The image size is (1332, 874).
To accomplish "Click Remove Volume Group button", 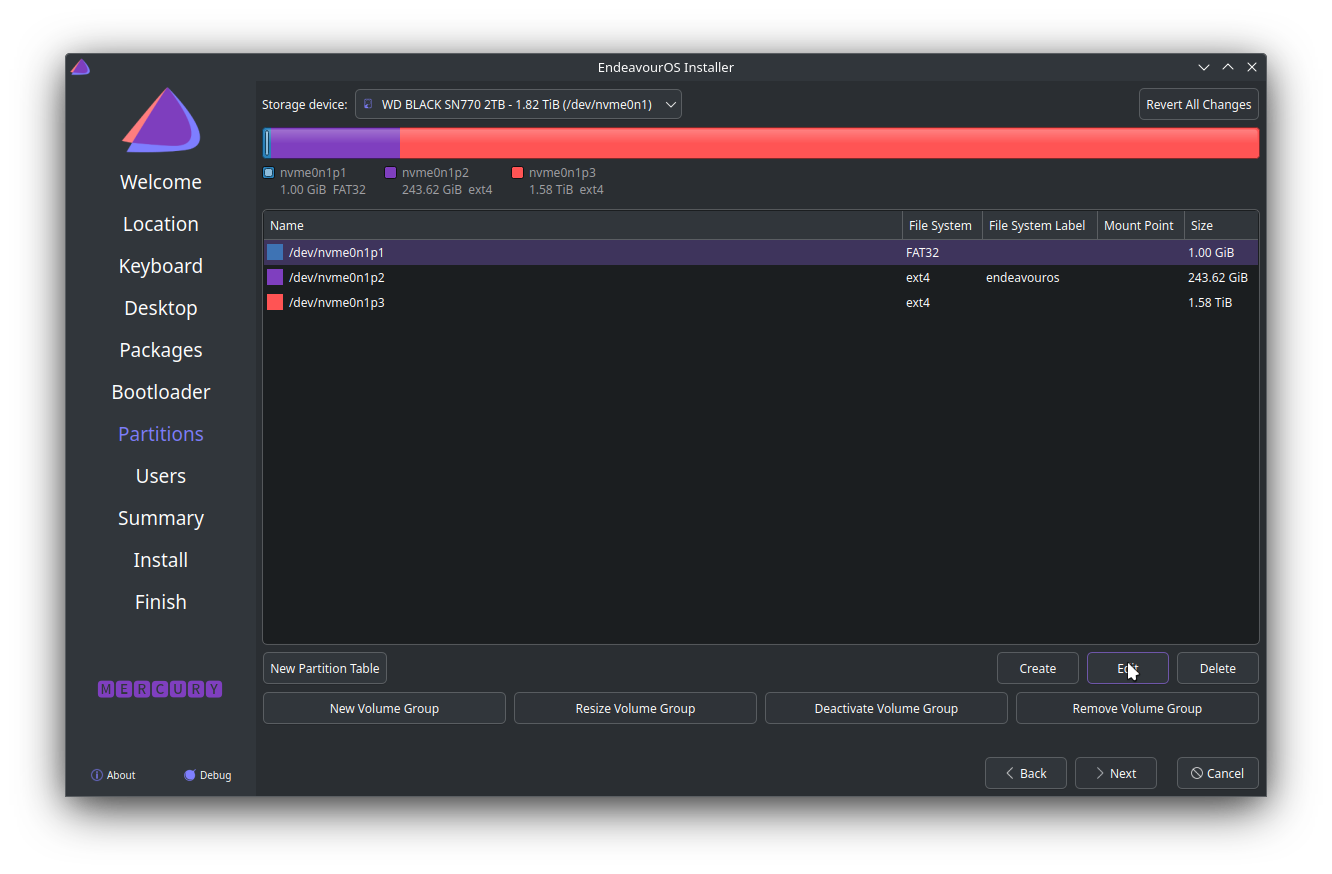I will pyautogui.click(x=1137, y=708).
